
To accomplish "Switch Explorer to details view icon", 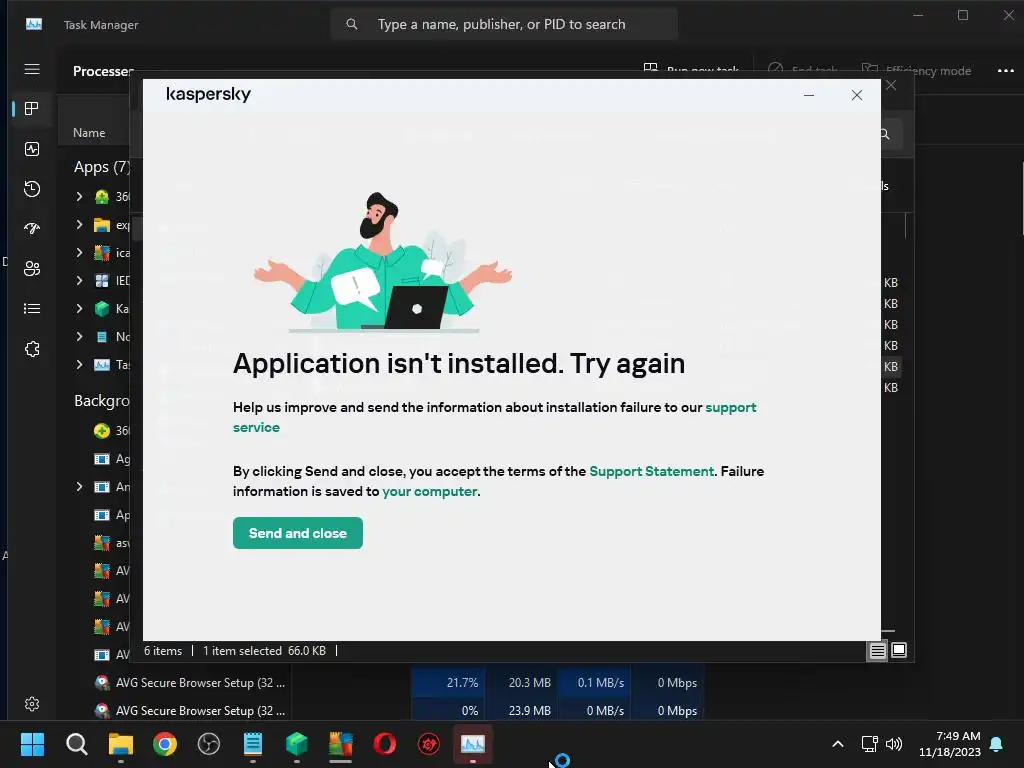I will (877, 650).
